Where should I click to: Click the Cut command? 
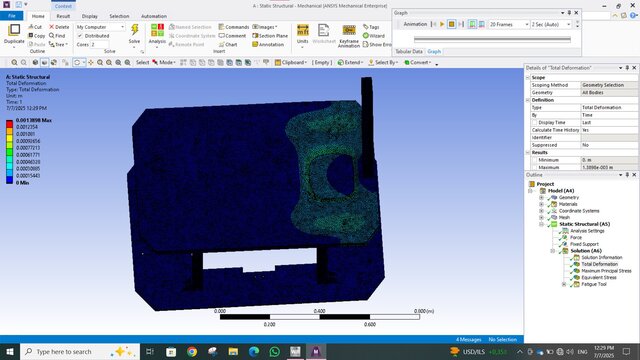coord(35,27)
